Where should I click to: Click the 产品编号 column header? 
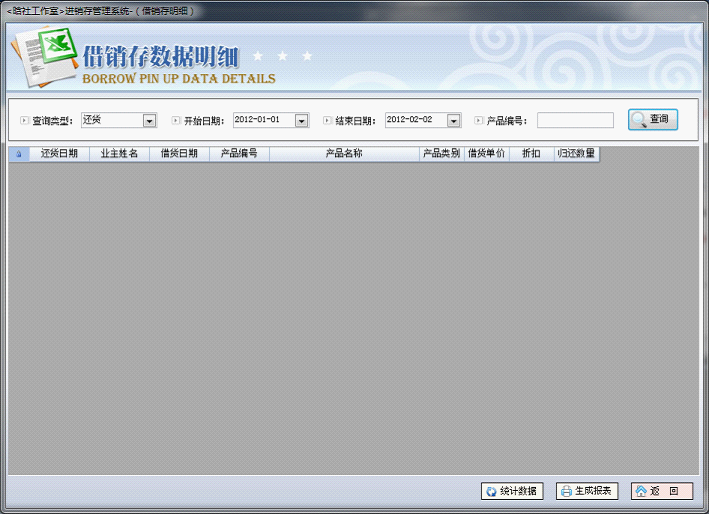coord(239,154)
